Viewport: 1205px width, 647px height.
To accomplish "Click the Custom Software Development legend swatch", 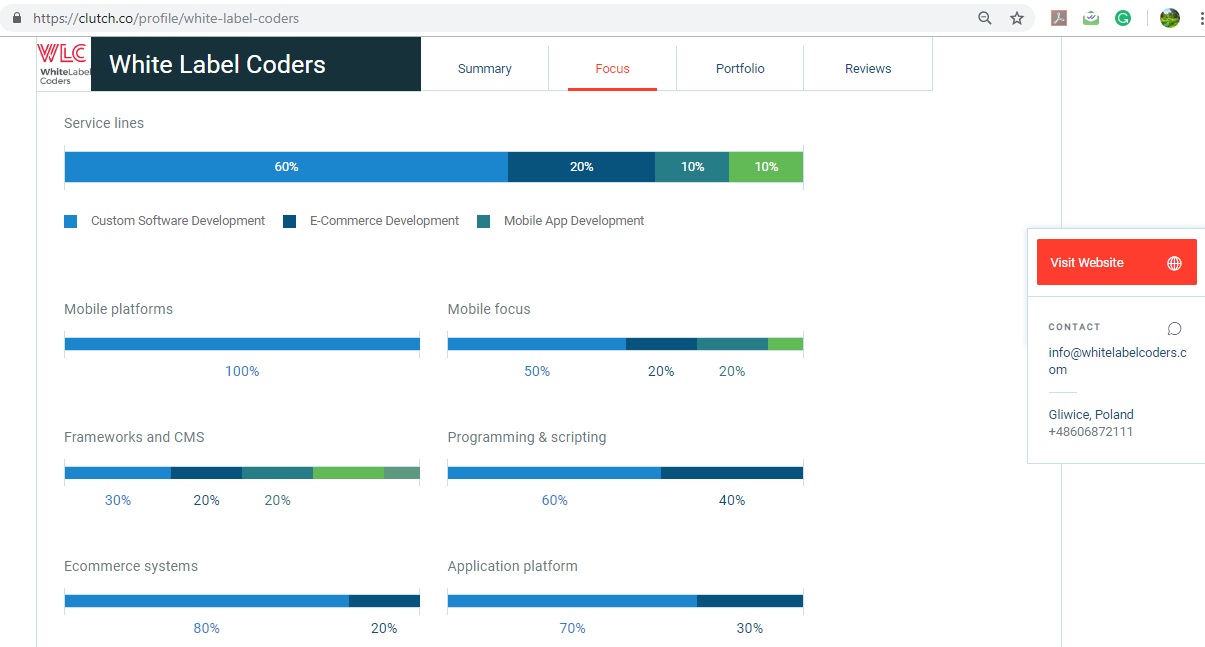I will point(70,221).
